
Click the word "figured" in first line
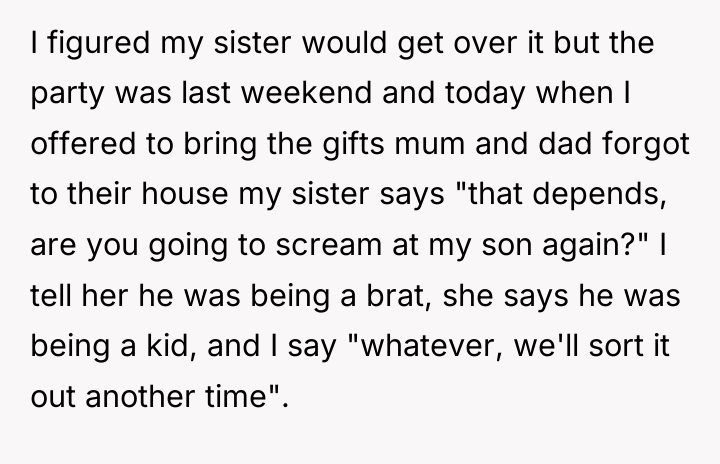(99, 43)
